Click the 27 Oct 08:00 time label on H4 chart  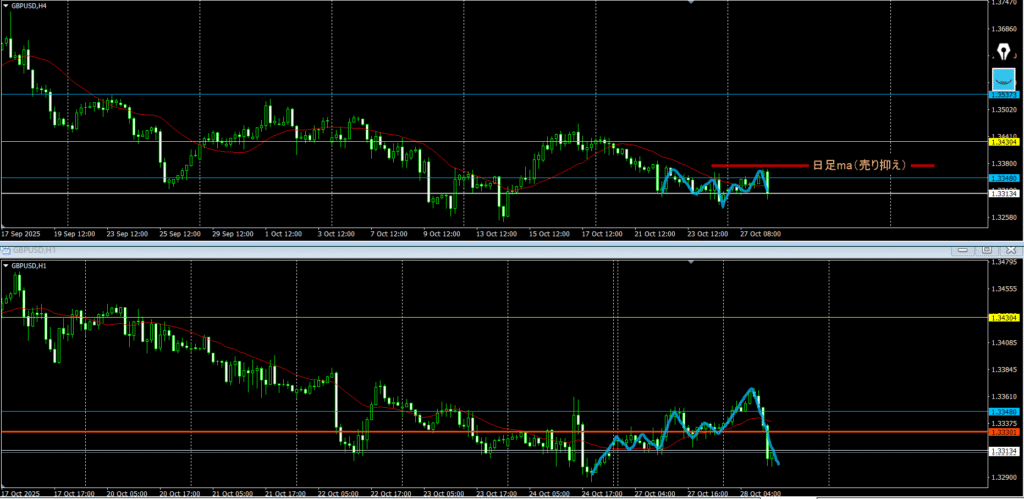click(759, 233)
